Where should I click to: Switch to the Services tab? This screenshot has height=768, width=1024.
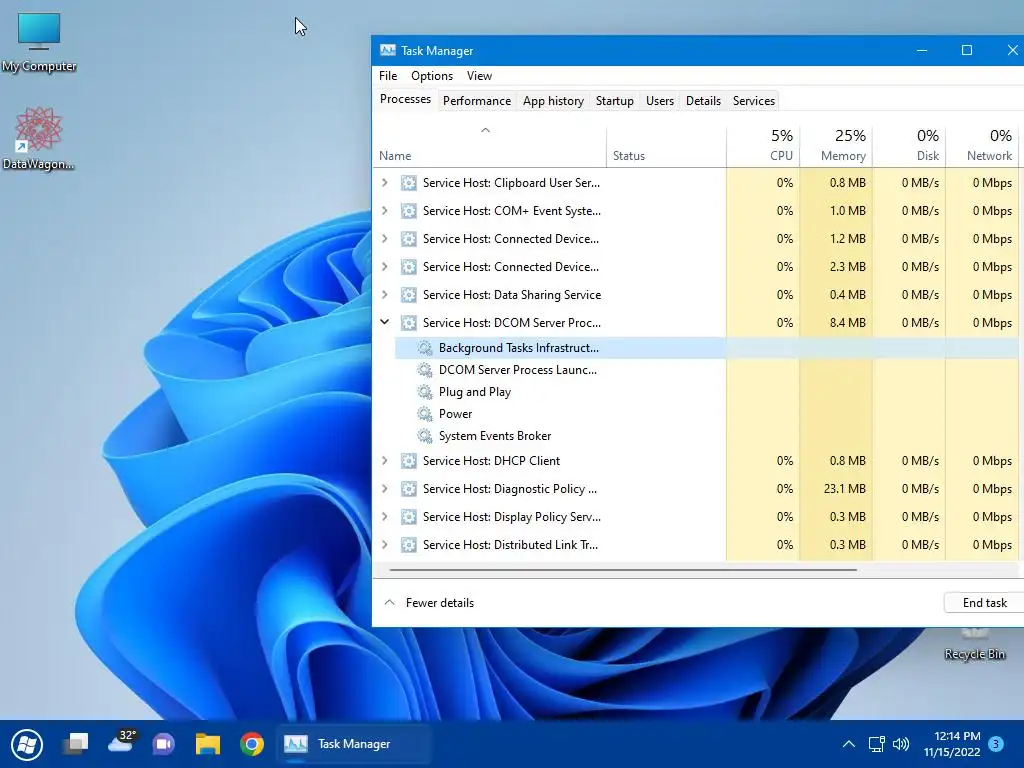tap(754, 101)
